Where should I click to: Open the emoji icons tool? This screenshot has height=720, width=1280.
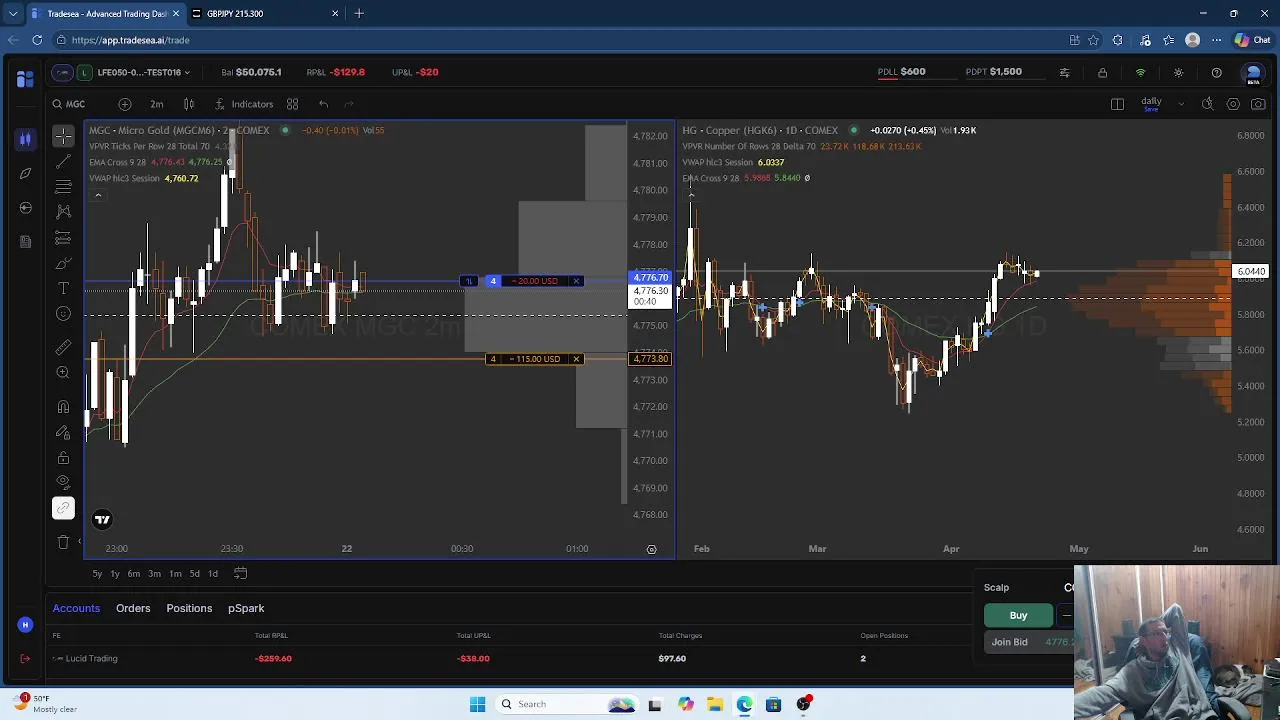click(63, 314)
